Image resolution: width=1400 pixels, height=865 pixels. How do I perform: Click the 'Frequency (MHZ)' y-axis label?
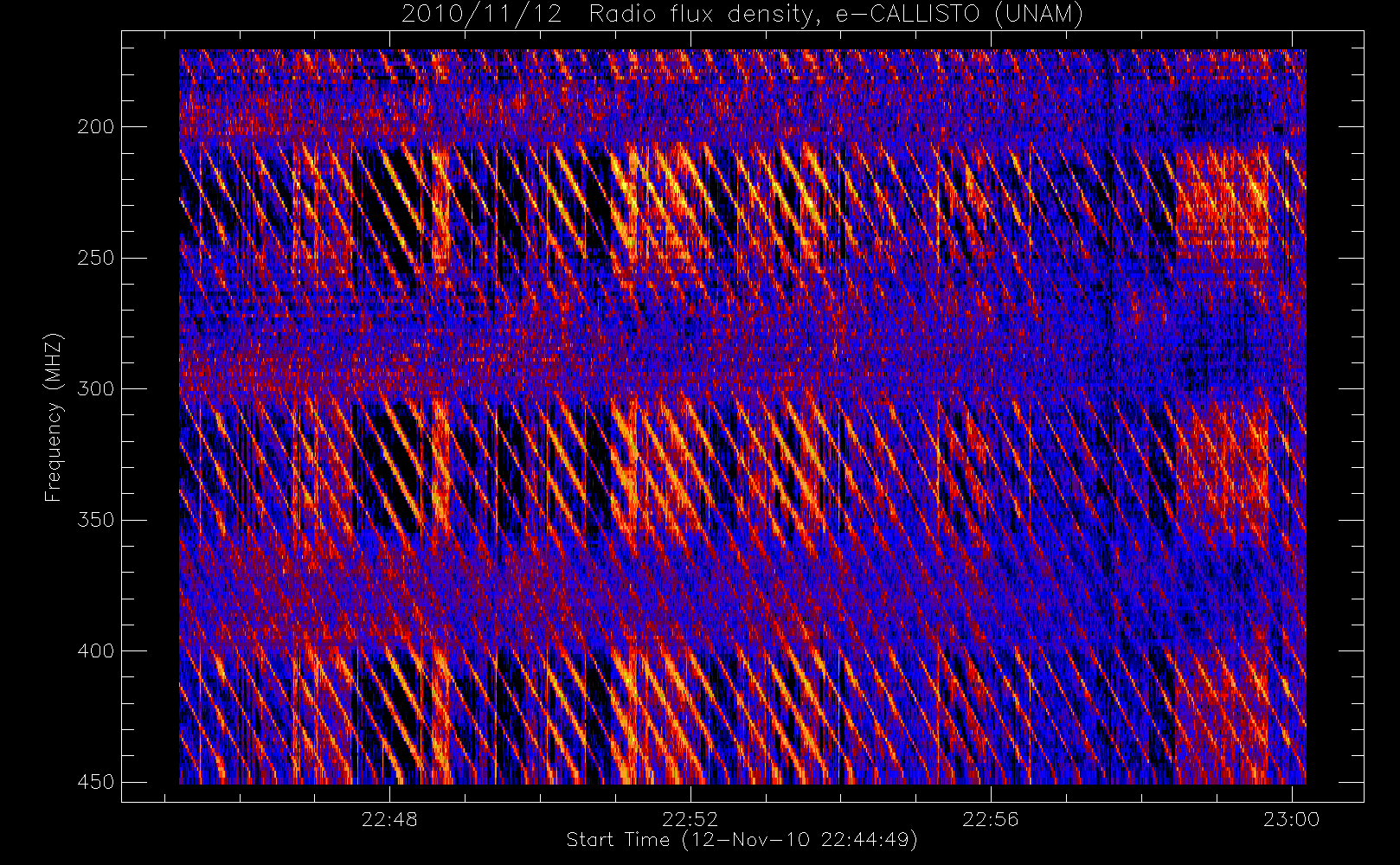click(x=53, y=417)
